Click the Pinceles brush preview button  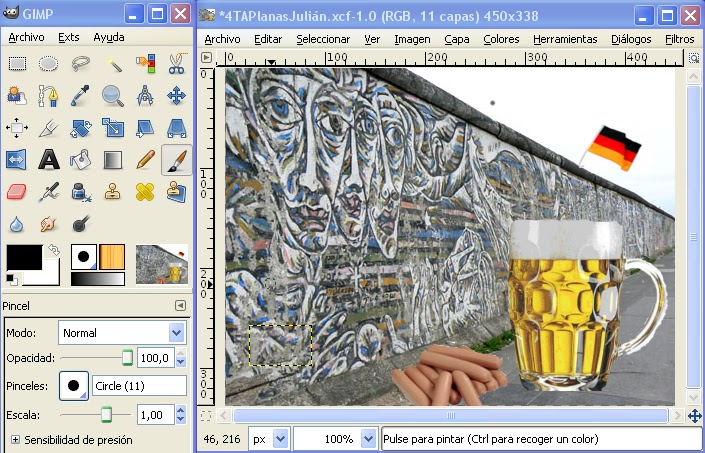pos(74,386)
